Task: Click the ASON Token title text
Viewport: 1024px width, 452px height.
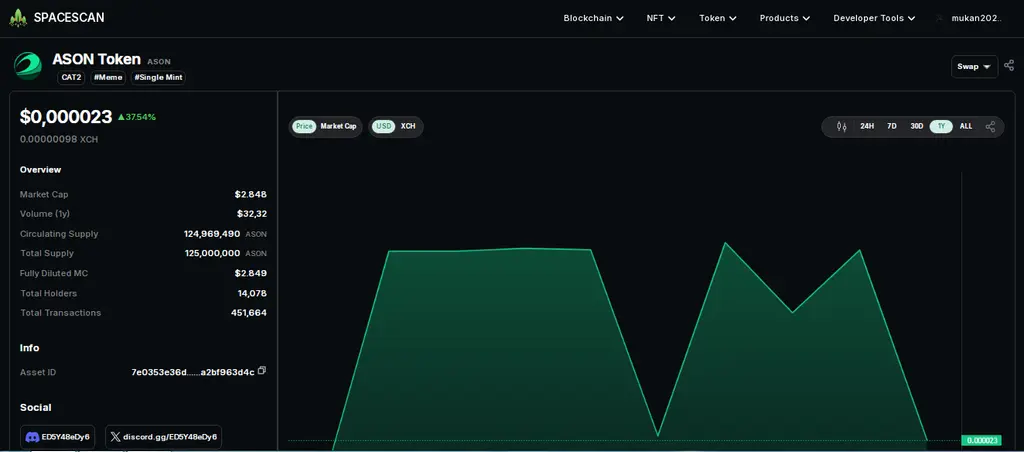Action: tap(97, 59)
